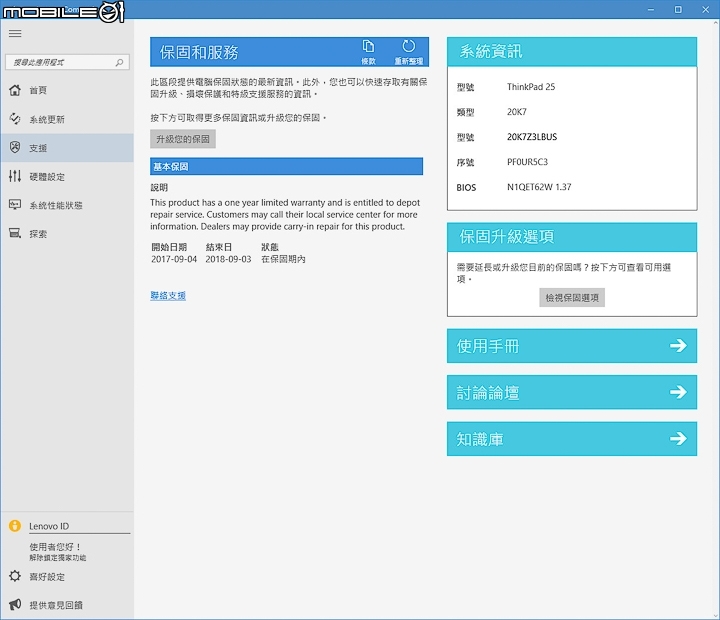Click warranty start date 2017-09-04
This screenshot has height=620, width=720.
[174, 259]
